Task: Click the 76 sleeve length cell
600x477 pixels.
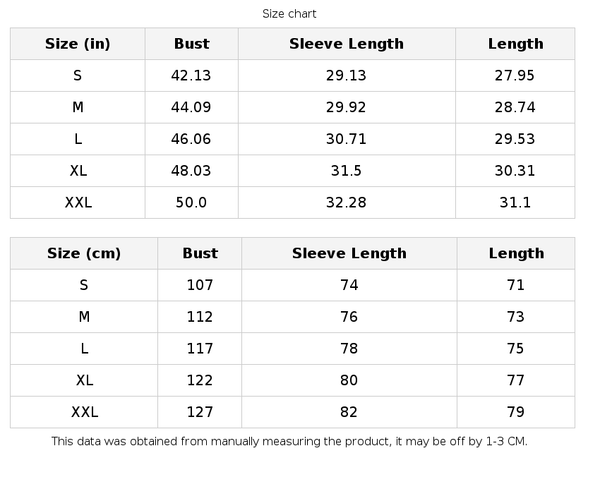Action: pyautogui.click(x=349, y=317)
